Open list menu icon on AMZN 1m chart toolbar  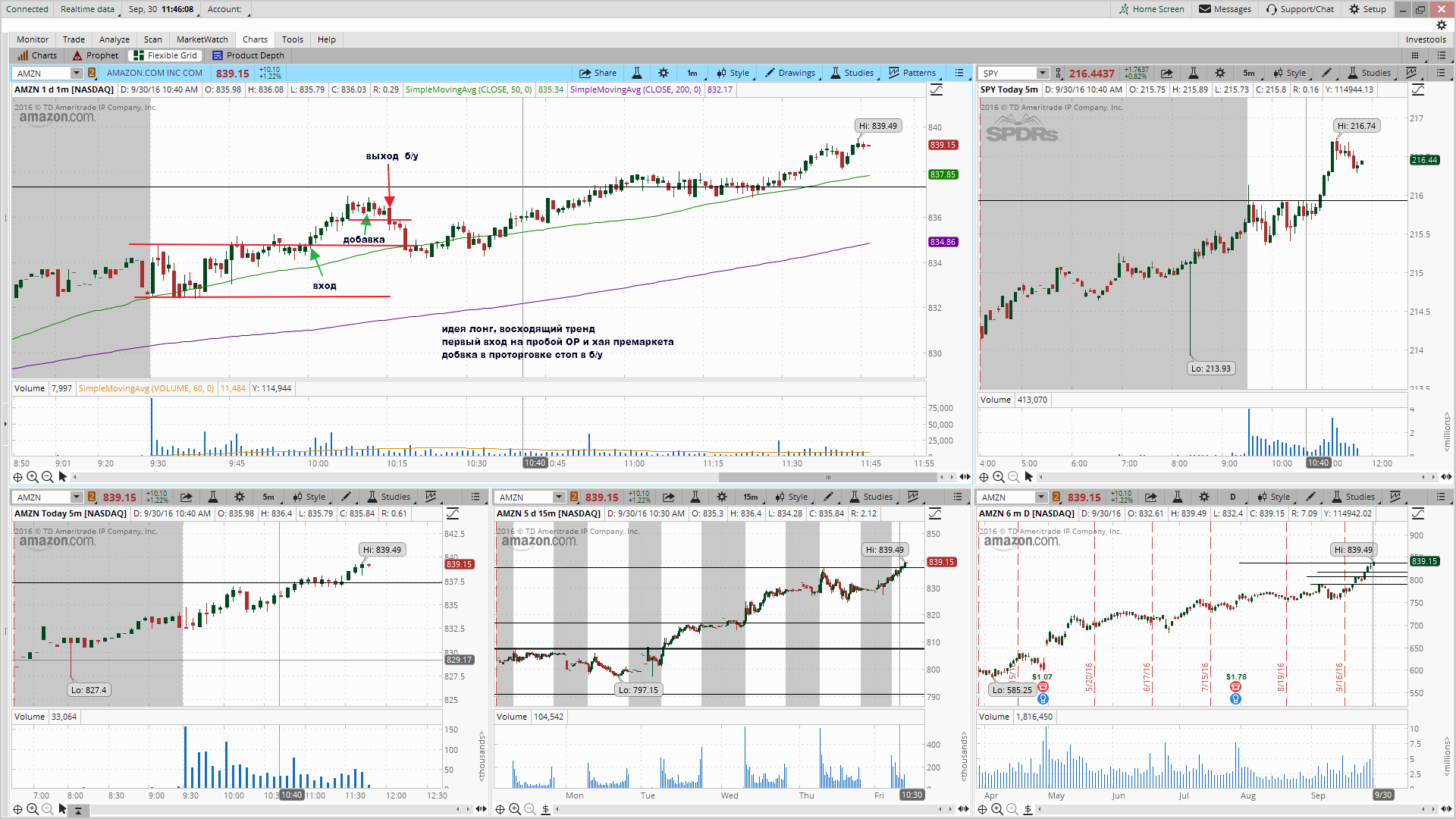pyautogui.click(x=959, y=73)
